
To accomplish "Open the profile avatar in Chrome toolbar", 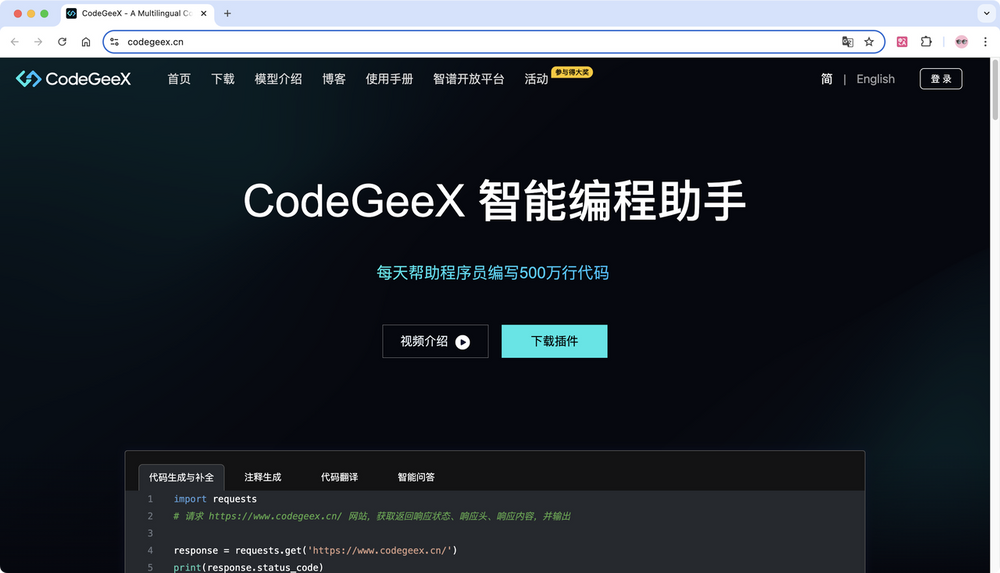I will 961,41.
